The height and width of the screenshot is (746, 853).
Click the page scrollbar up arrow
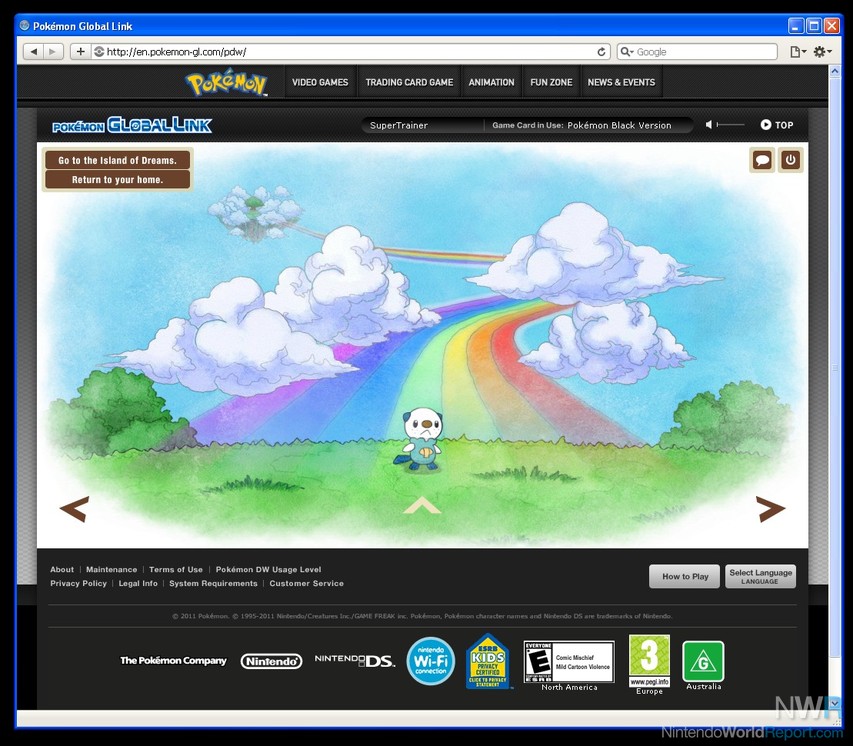click(835, 71)
